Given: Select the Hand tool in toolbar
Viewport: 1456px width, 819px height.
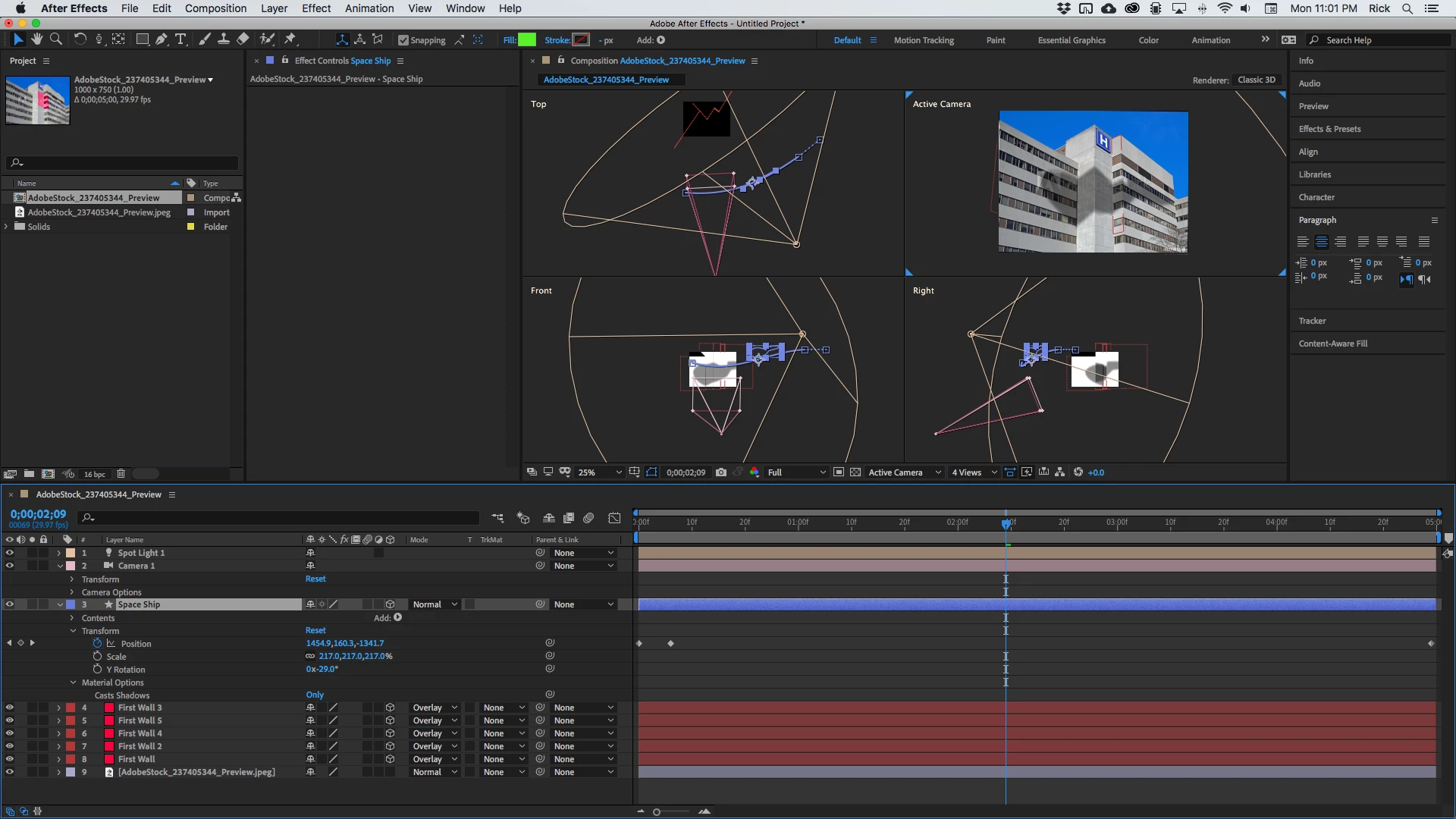Looking at the screenshot, I should tap(36, 39).
